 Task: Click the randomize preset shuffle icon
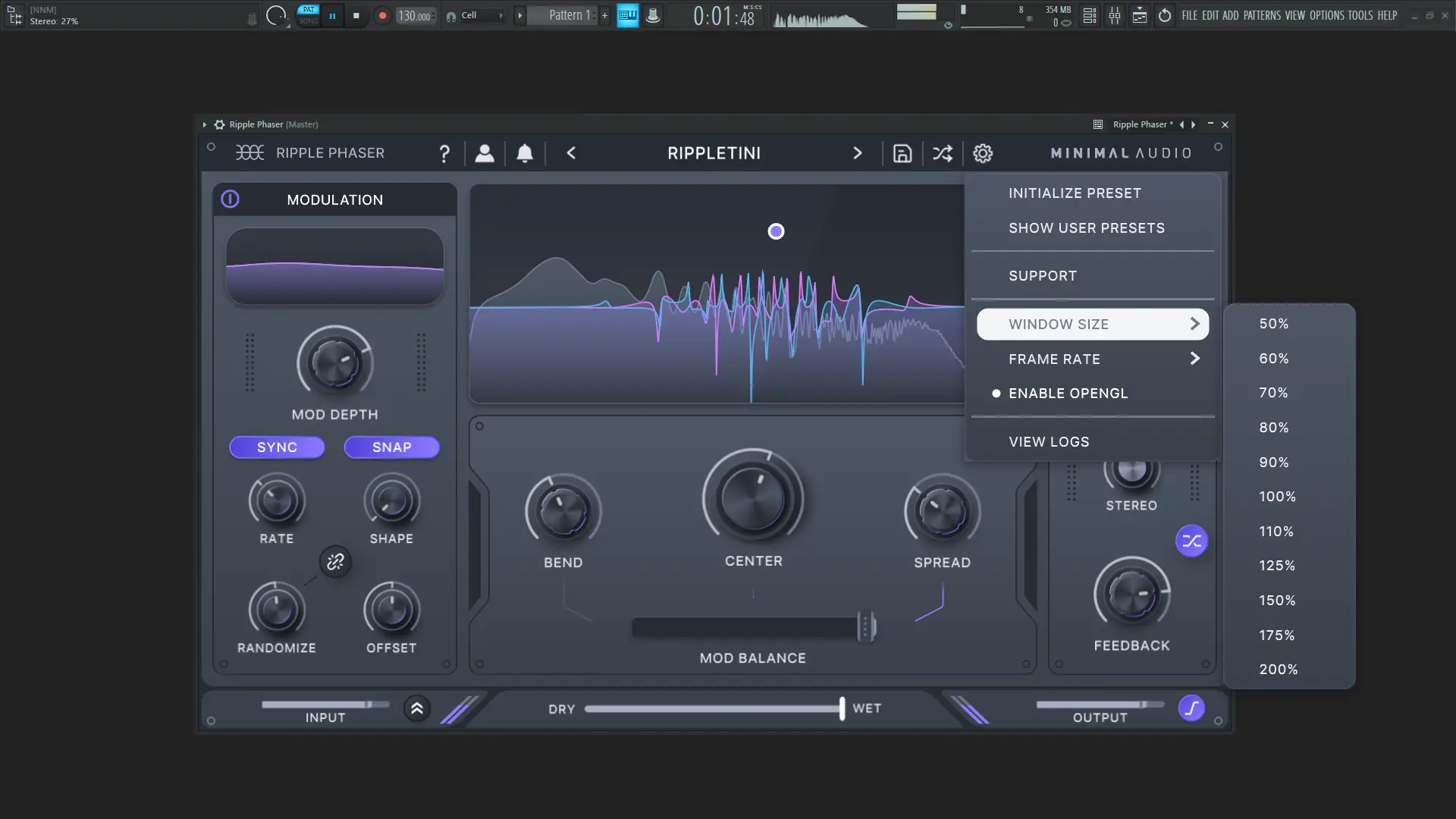(942, 153)
